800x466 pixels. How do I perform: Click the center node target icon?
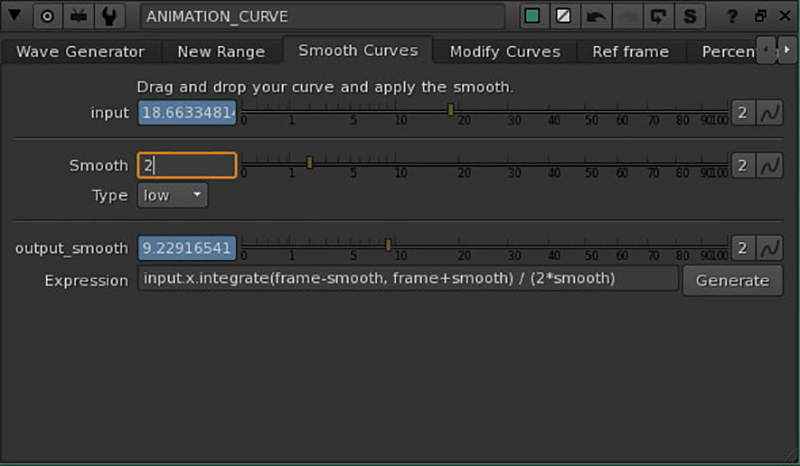(47, 16)
